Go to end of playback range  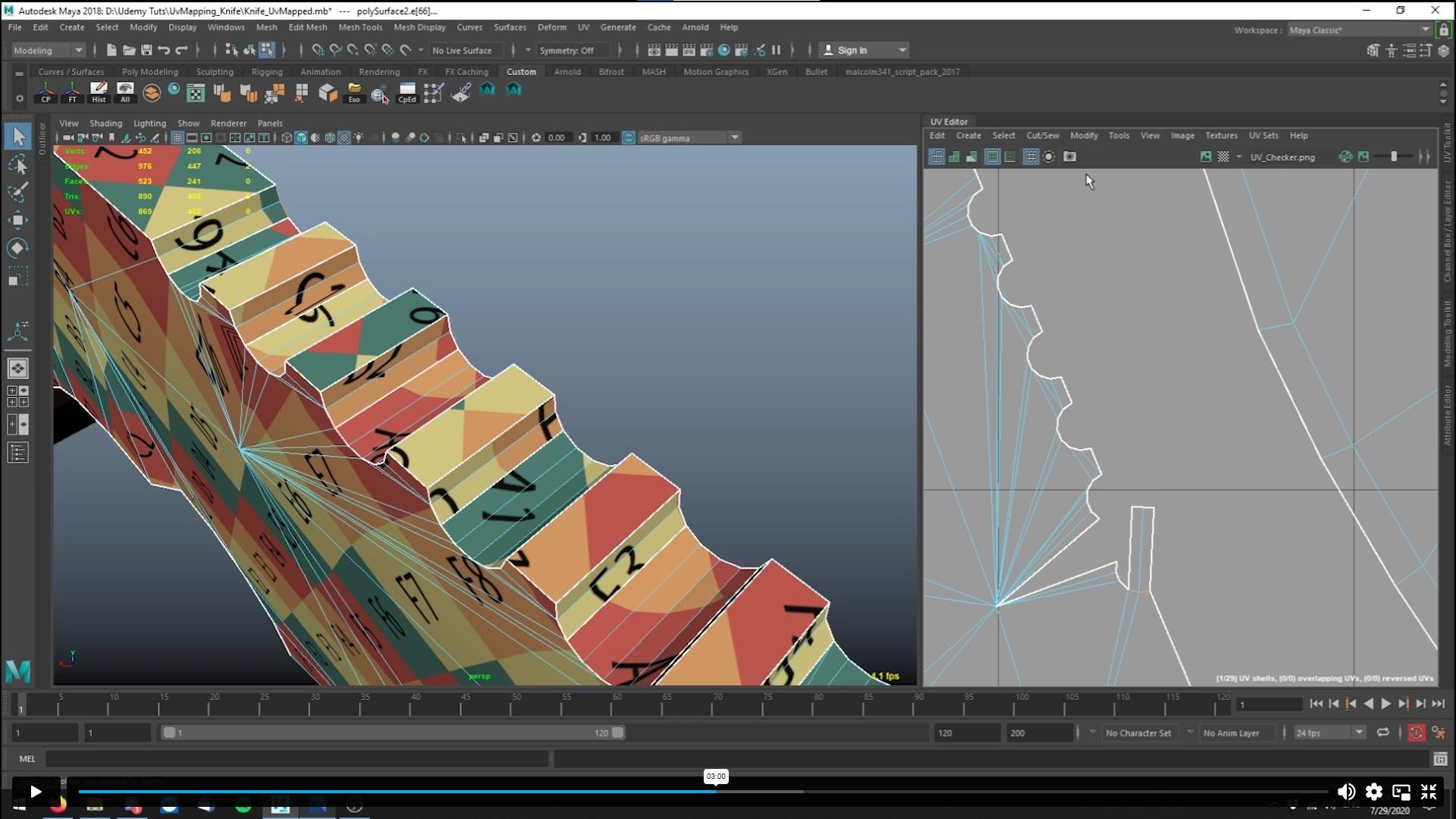pyautogui.click(x=1438, y=704)
